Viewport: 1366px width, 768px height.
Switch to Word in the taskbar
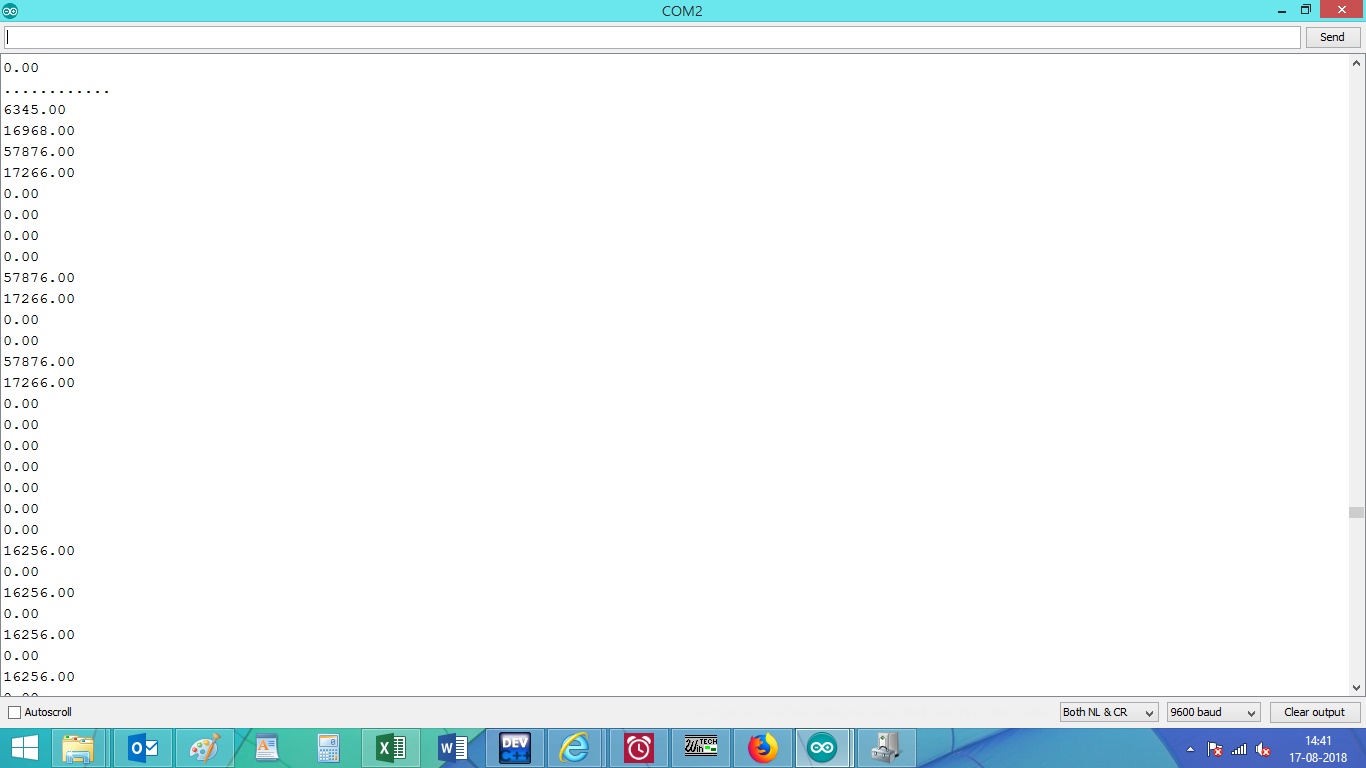(x=453, y=748)
